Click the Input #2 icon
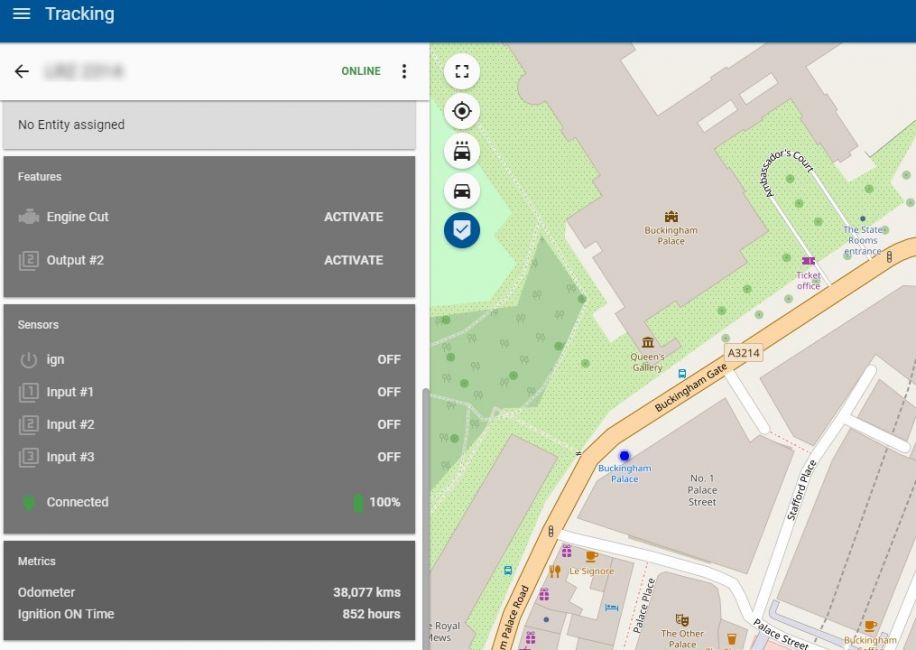This screenshot has width=916, height=650. click(x=29, y=425)
